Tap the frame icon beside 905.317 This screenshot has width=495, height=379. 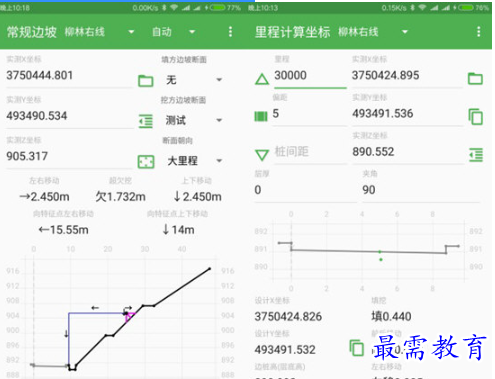click(146, 162)
